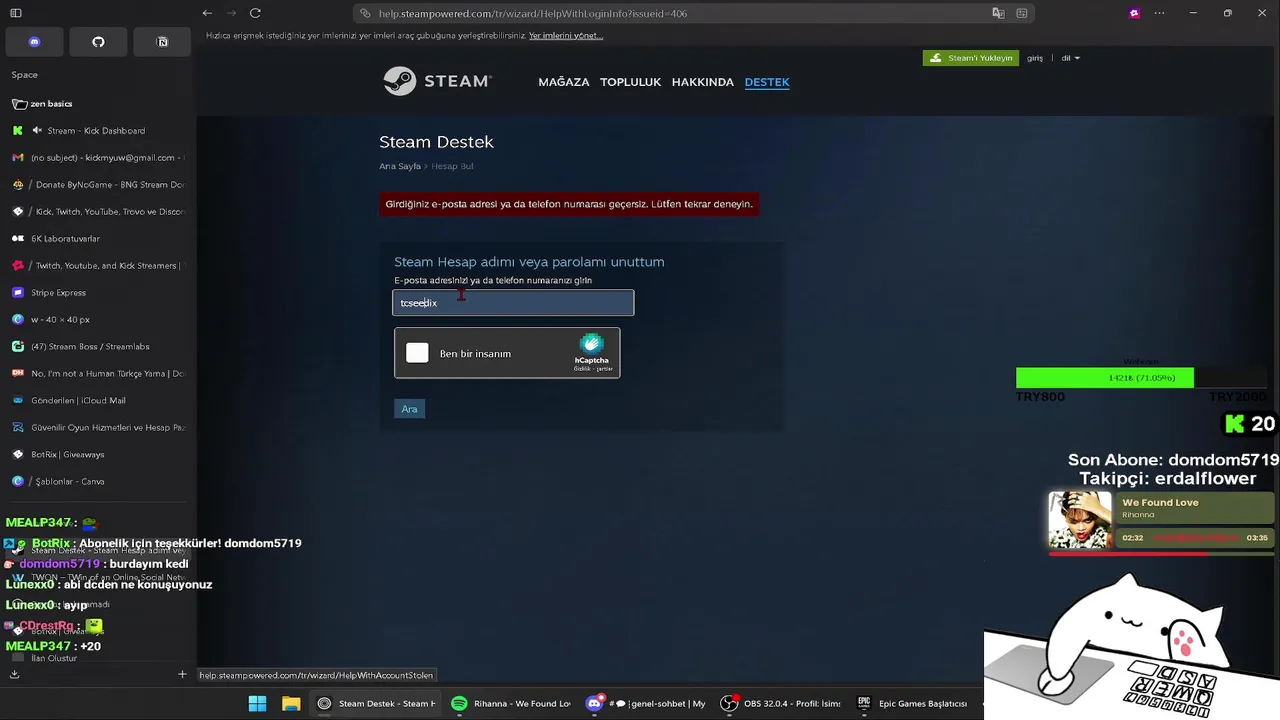Viewport: 1280px width, 720px height.
Task: Open hCaptcha 'Gizlilik' privacy link
Action: tap(582, 369)
